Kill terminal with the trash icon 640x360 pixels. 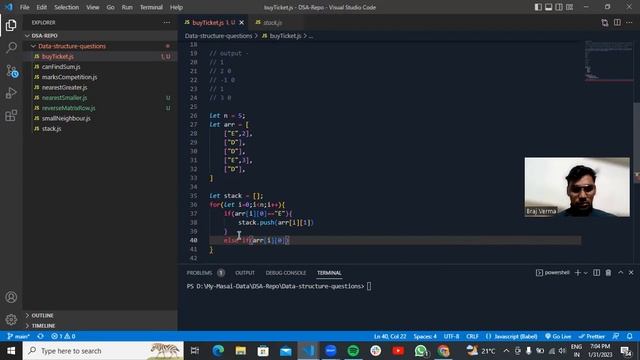[608, 273]
